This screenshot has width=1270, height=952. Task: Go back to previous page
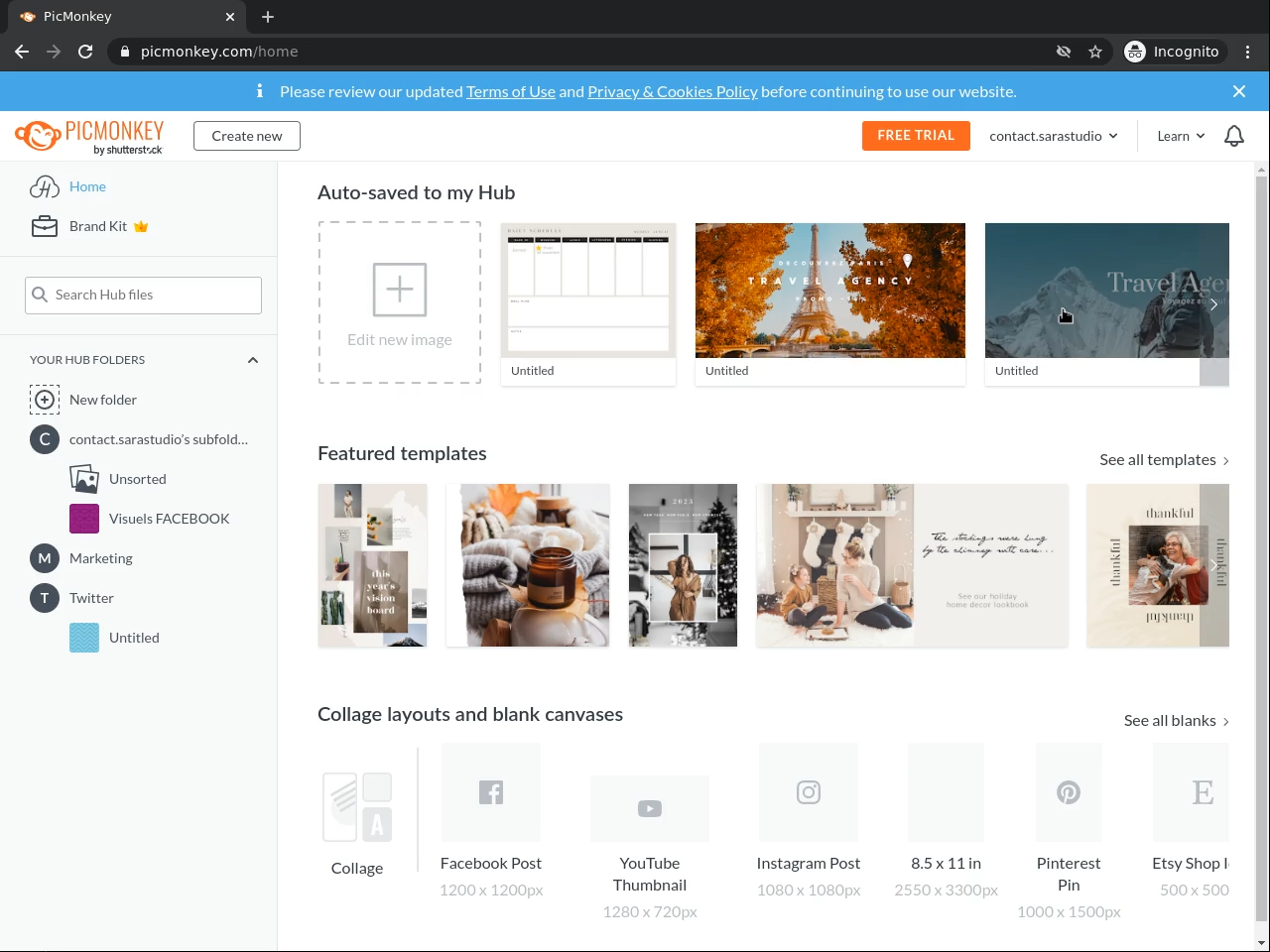pos(22,52)
